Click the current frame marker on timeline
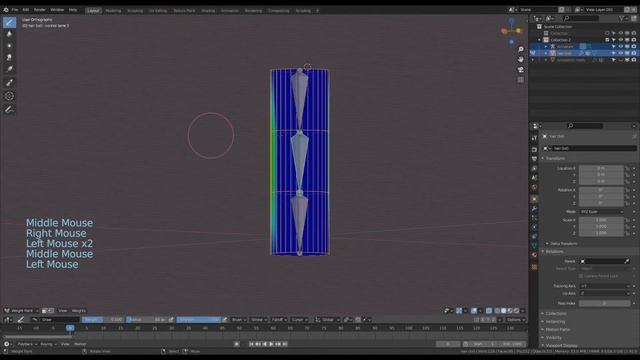Viewport: 640px width, 360px height. click(70, 328)
